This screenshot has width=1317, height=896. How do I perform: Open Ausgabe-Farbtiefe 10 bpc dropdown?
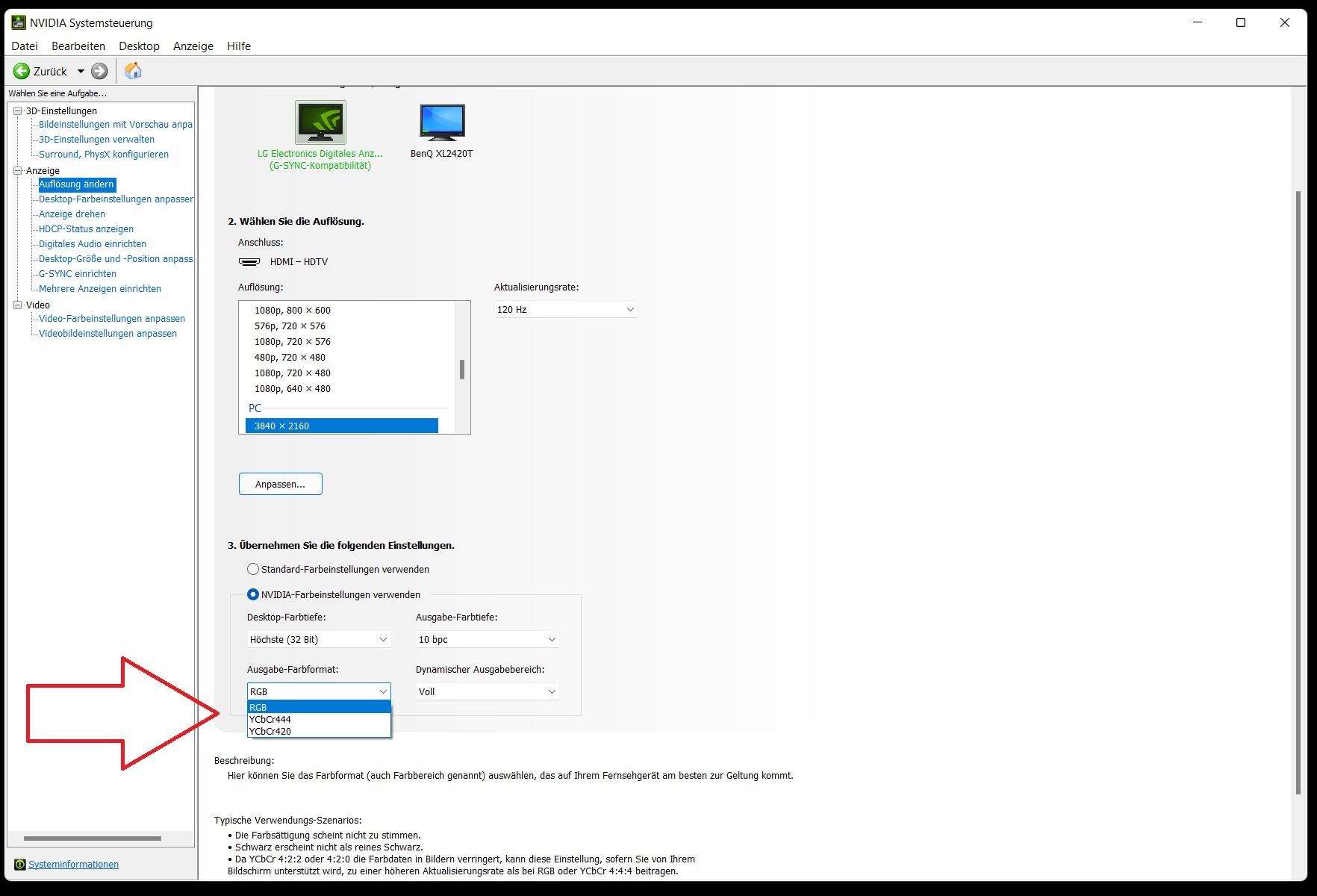(488, 639)
